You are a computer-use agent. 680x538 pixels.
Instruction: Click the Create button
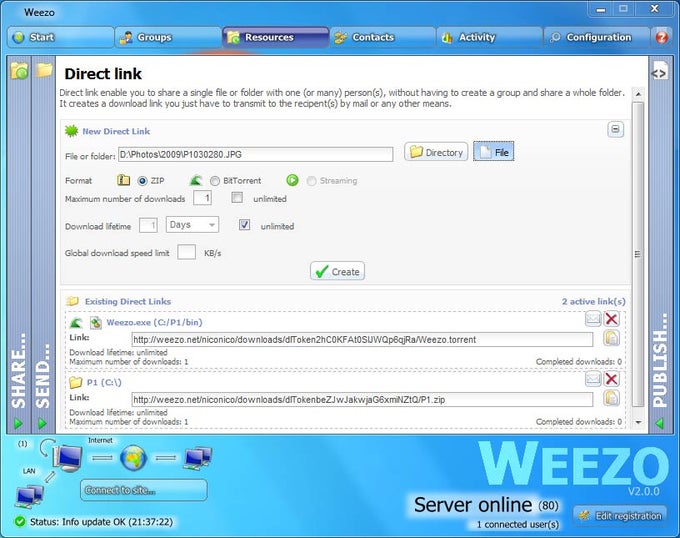(337, 271)
